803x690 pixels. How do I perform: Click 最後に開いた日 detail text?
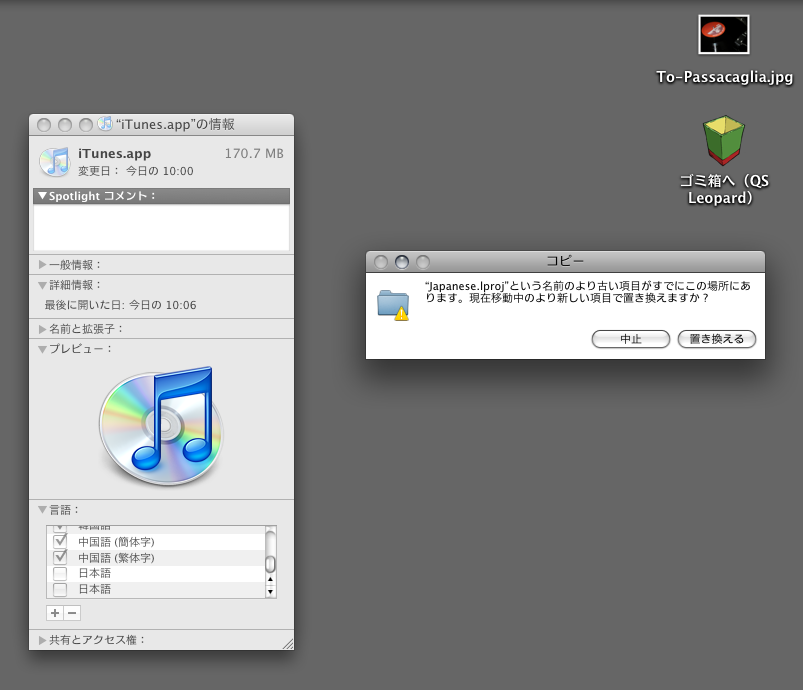pos(120,305)
